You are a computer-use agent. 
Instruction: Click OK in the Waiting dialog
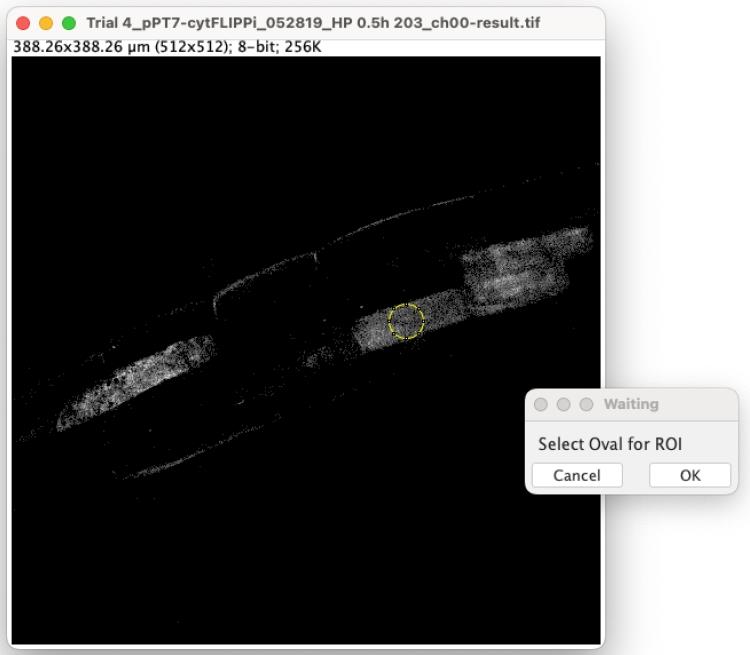click(690, 475)
